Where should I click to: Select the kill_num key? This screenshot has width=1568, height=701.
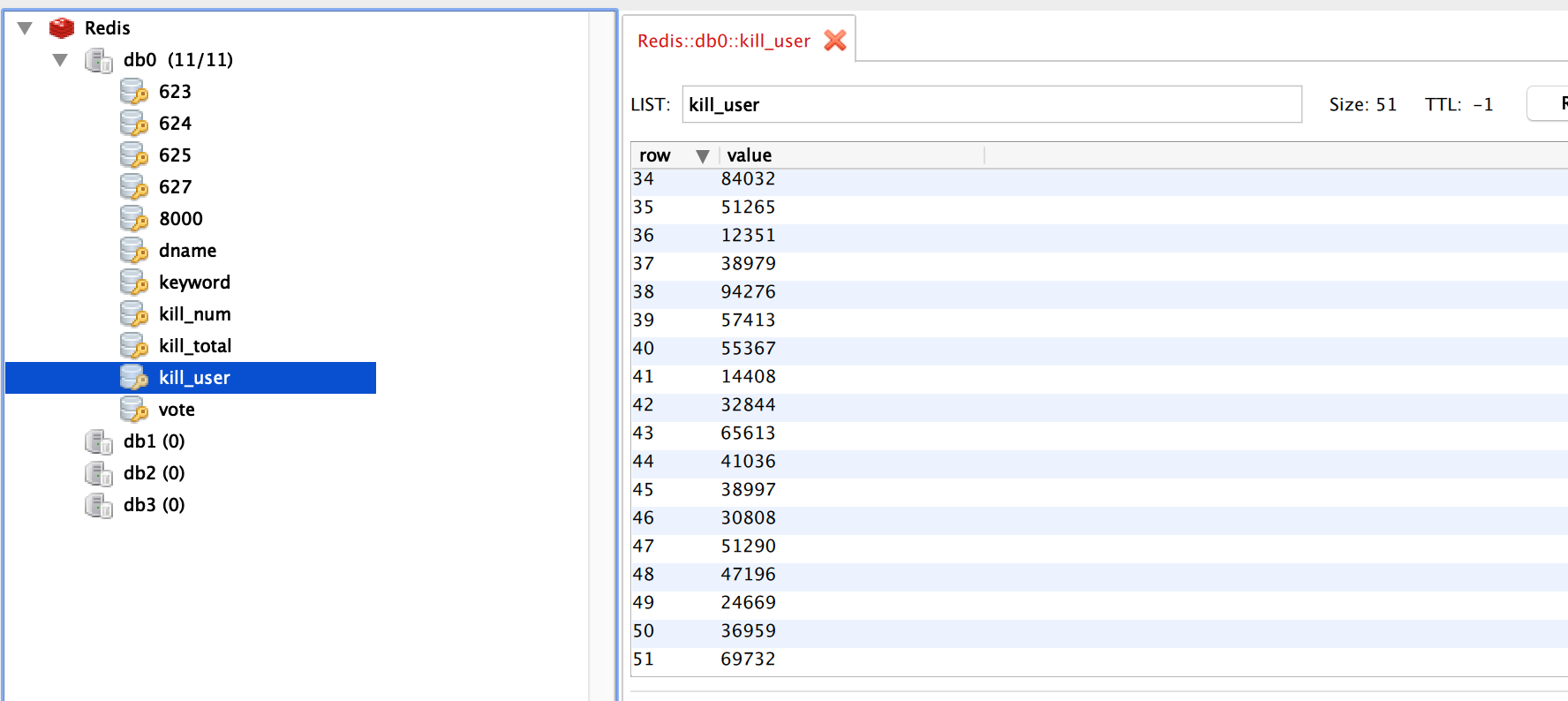click(195, 314)
